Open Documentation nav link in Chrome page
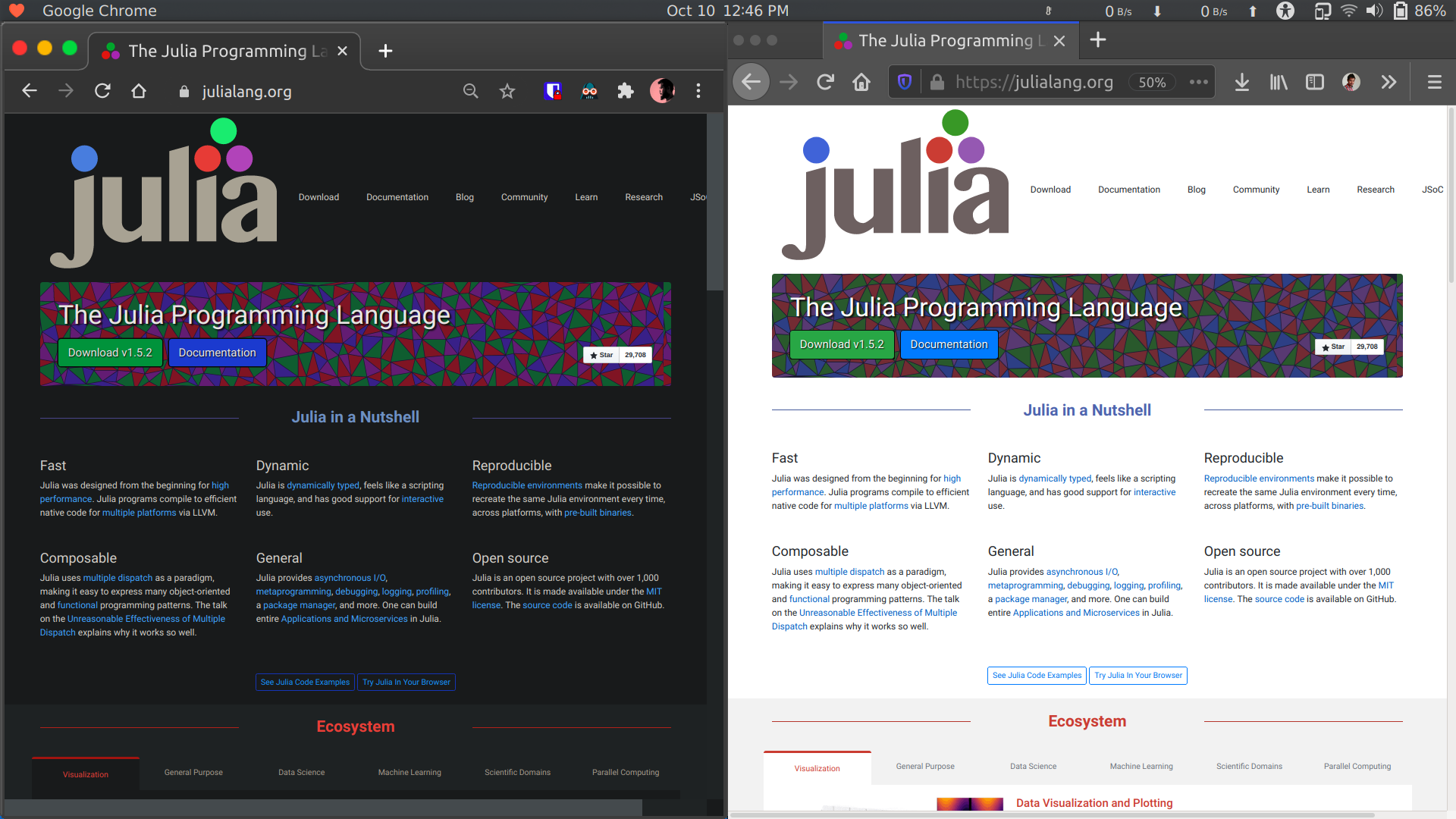Image resolution: width=1456 pixels, height=819 pixels. pyautogui.click(x=397, y=197)
